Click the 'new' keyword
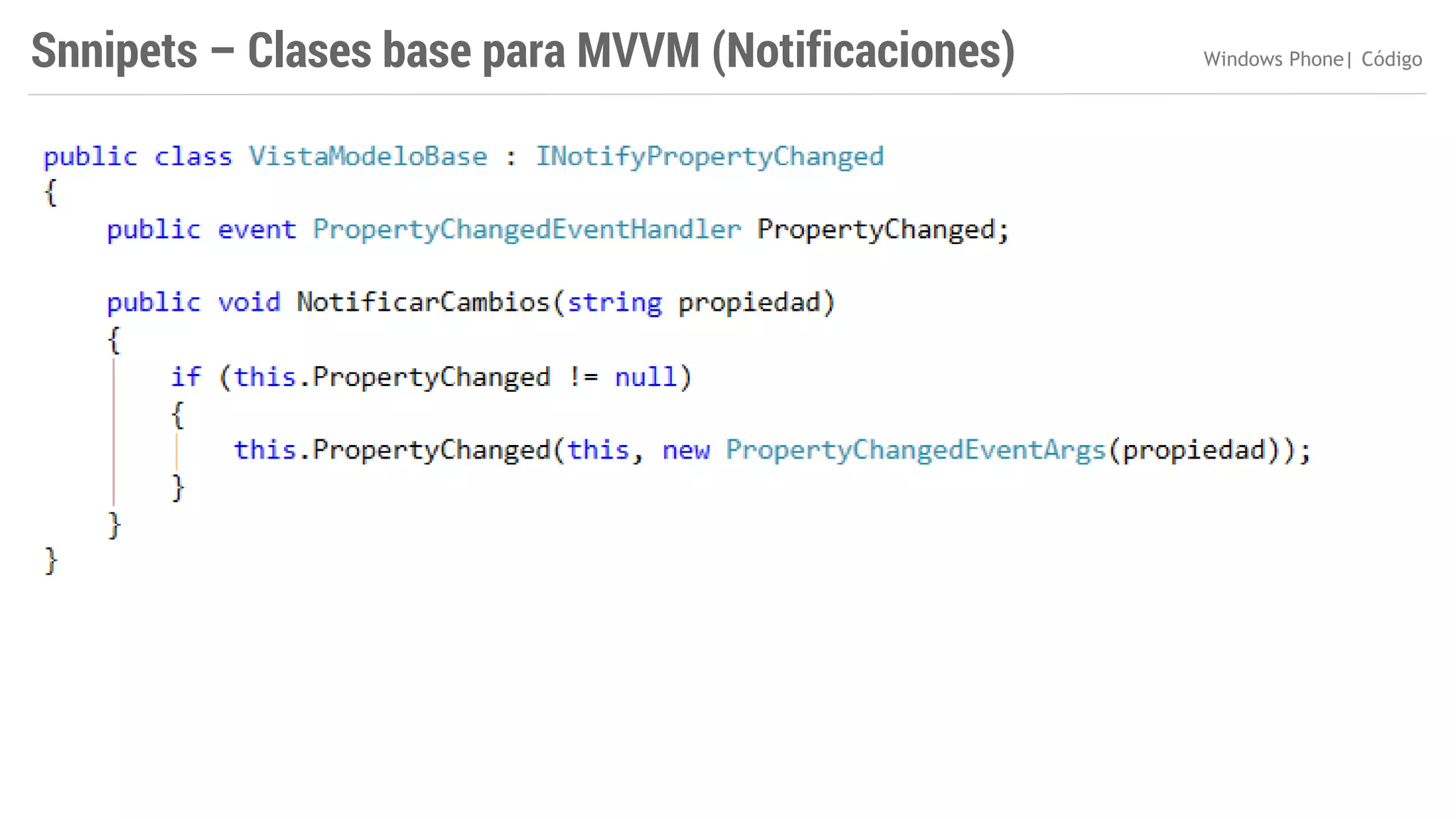 pyautogui.click(x=685, y=451)
